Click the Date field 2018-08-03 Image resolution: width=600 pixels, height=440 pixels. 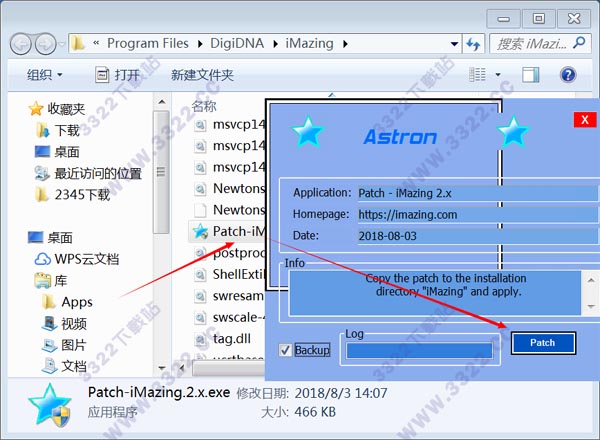478,236
